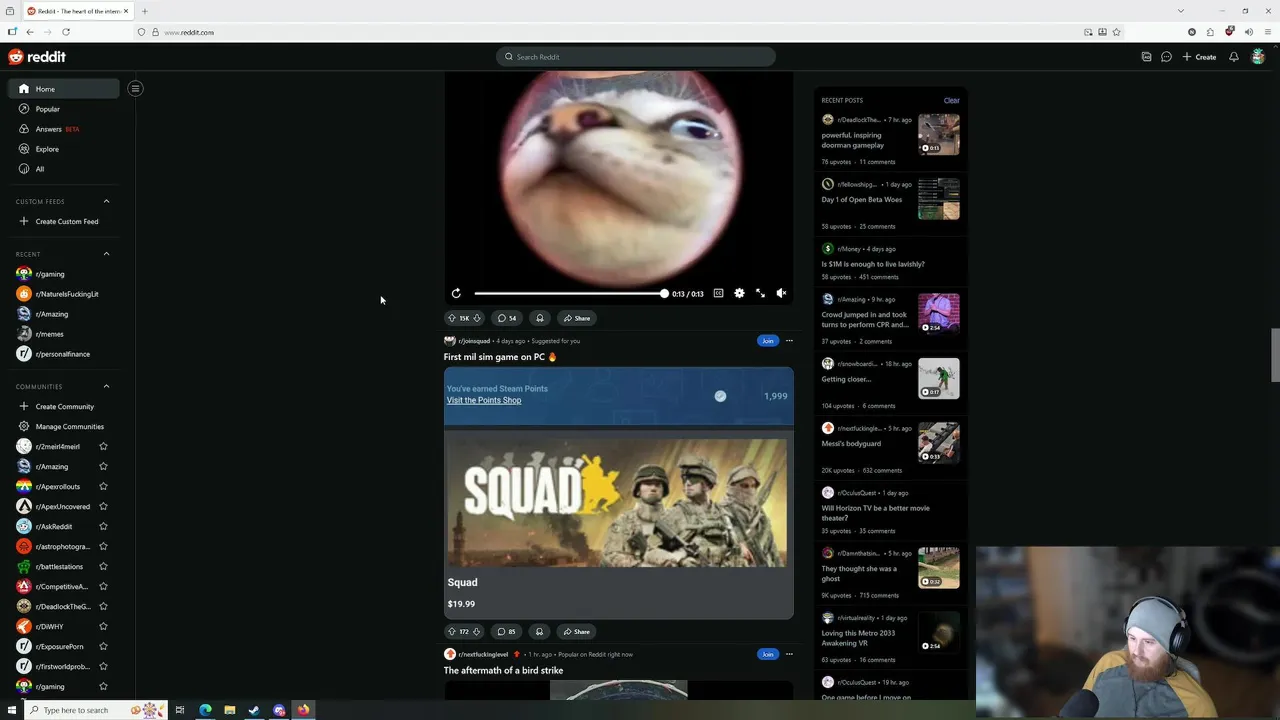The image size is (1280, 720).
Task: Go to Home in the sidebar
Action: pyautogui.click(x=64, y=89)
